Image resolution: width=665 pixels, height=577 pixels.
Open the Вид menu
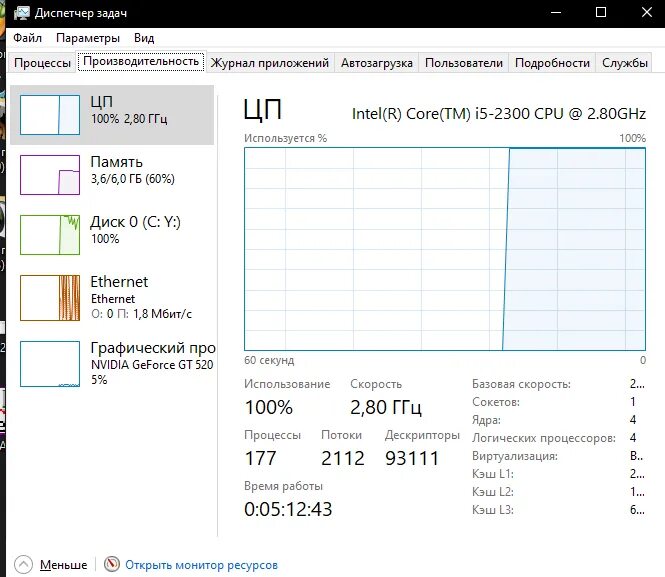pyautogui.click(x=144, y=38)
